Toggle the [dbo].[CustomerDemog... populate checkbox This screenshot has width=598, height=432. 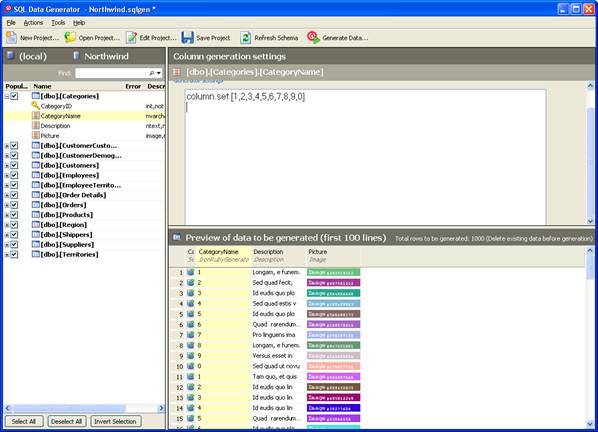pos(14,156)
